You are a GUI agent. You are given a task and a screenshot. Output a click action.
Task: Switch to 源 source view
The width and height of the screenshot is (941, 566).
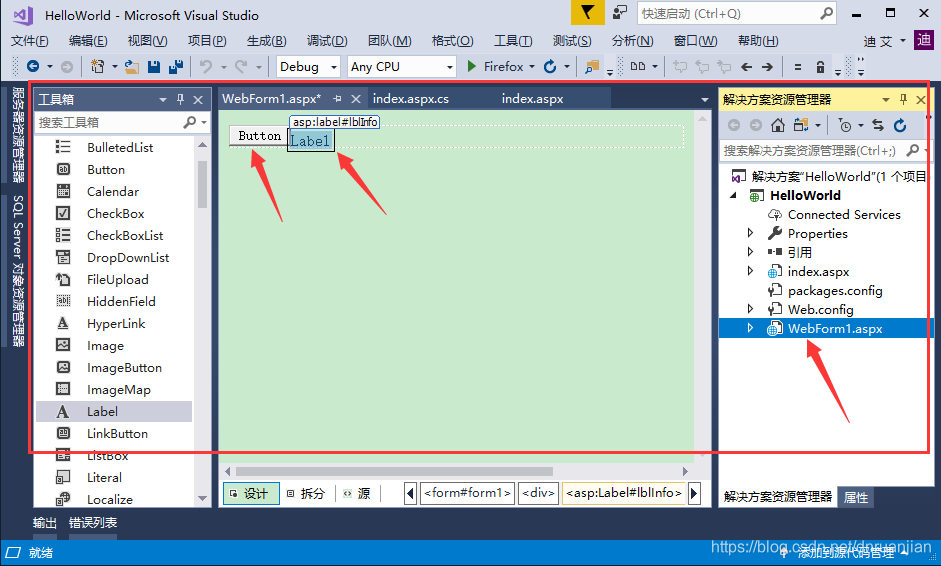pyautogui.click(x=357, y=493)
